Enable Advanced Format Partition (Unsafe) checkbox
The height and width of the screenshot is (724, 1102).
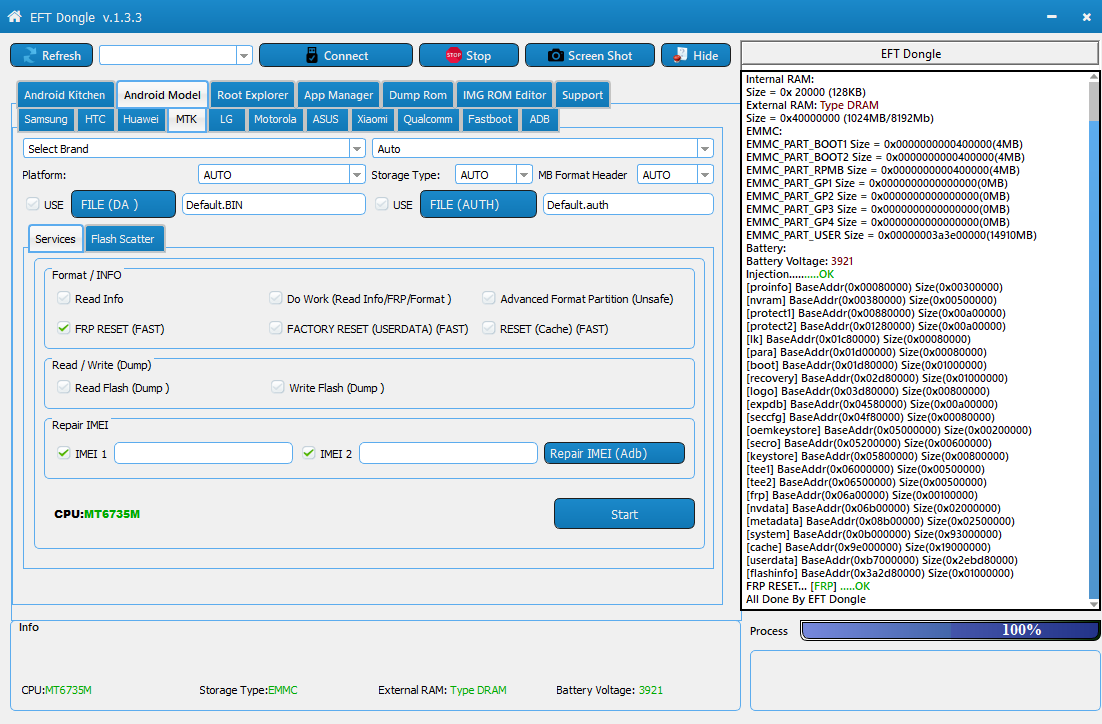coord(488,299)
